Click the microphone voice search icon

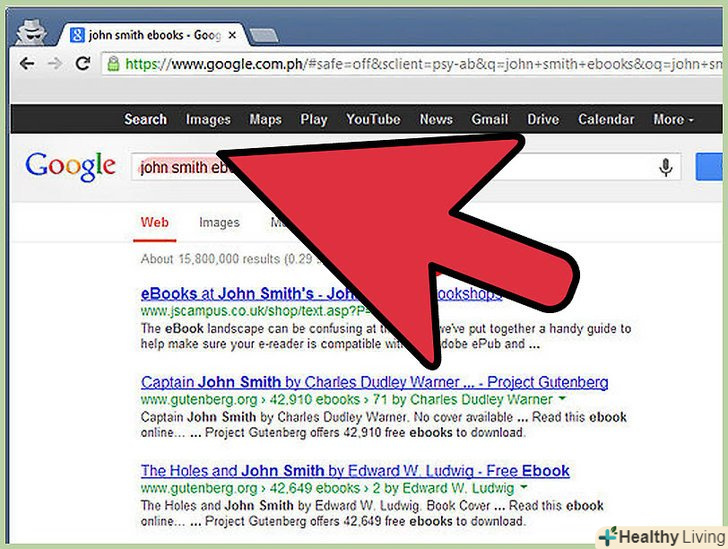[x=665, y=167]
